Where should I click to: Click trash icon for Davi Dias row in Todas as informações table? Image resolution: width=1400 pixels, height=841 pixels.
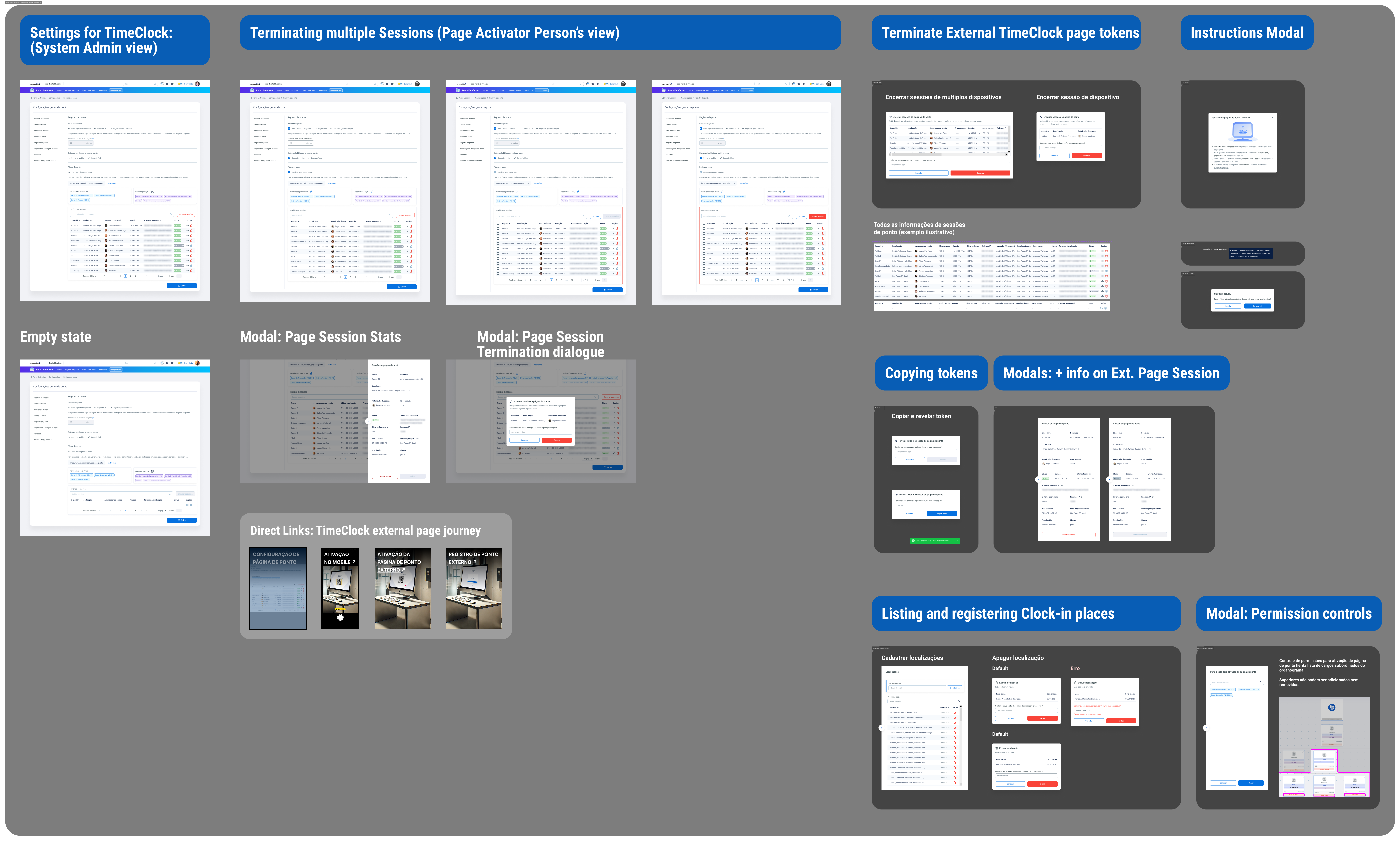1107,296
